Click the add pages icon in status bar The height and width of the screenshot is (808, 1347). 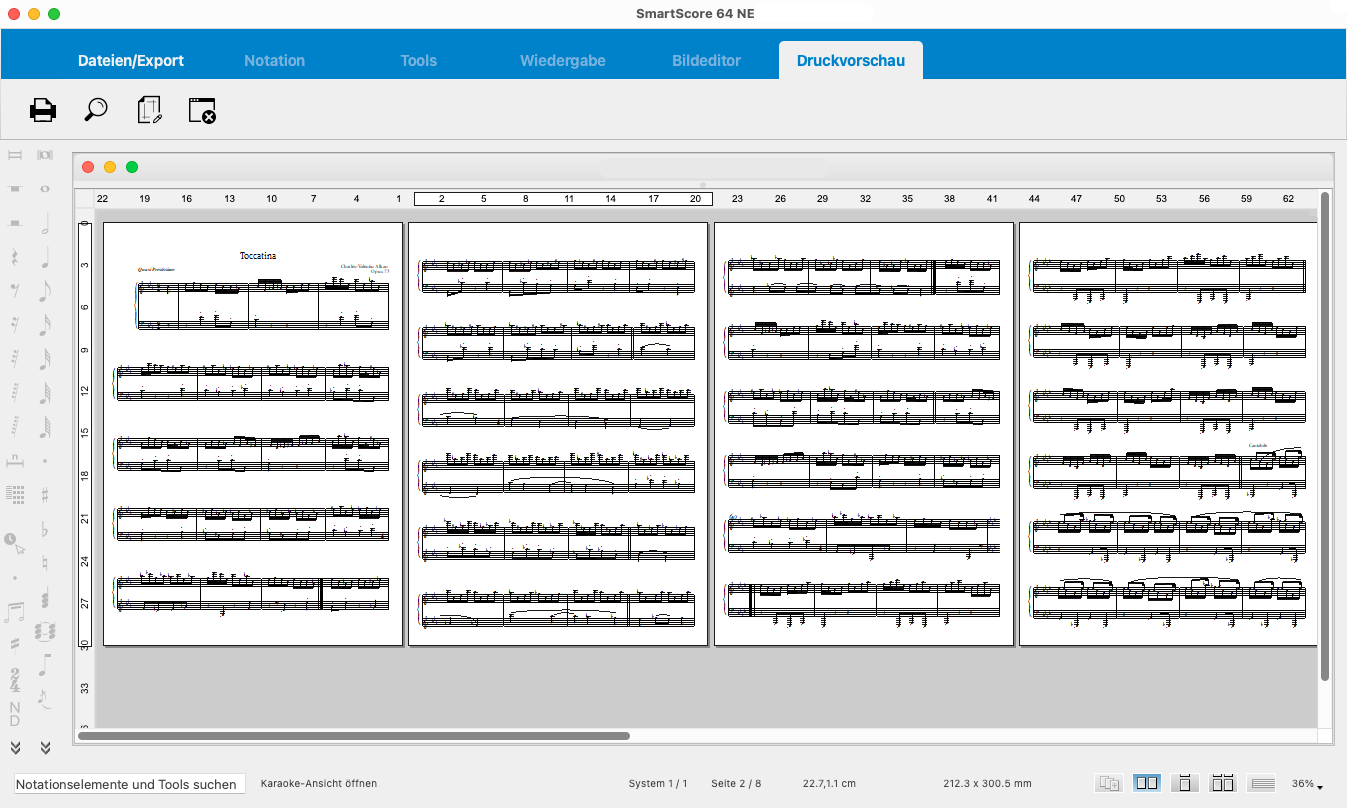[x=1108, y=783]
